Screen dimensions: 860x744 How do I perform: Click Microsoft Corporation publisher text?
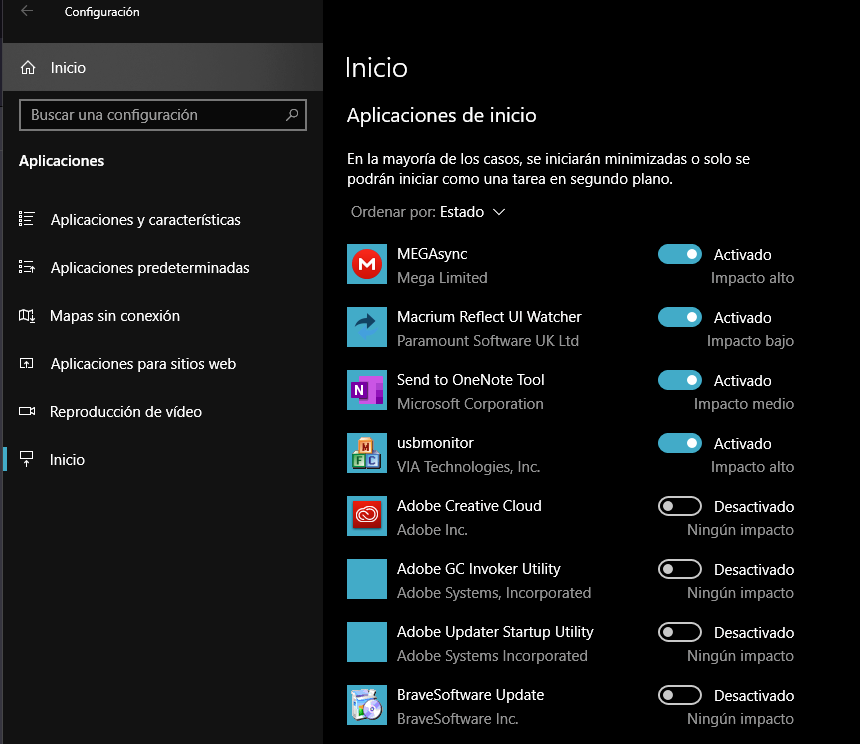(470, 404)
